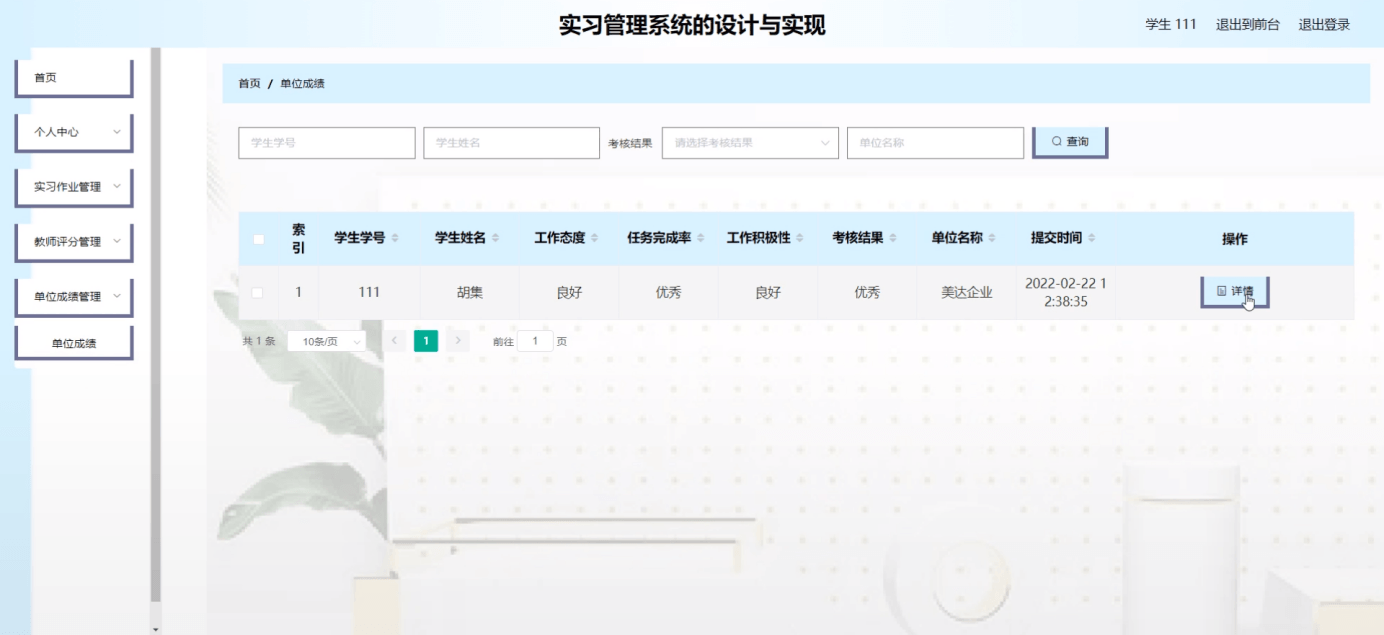Image resolution: width=1384 pixels, height=635 pixels.
Task: Click the 美达企业 unit name cell
Action: pos(967,293)
